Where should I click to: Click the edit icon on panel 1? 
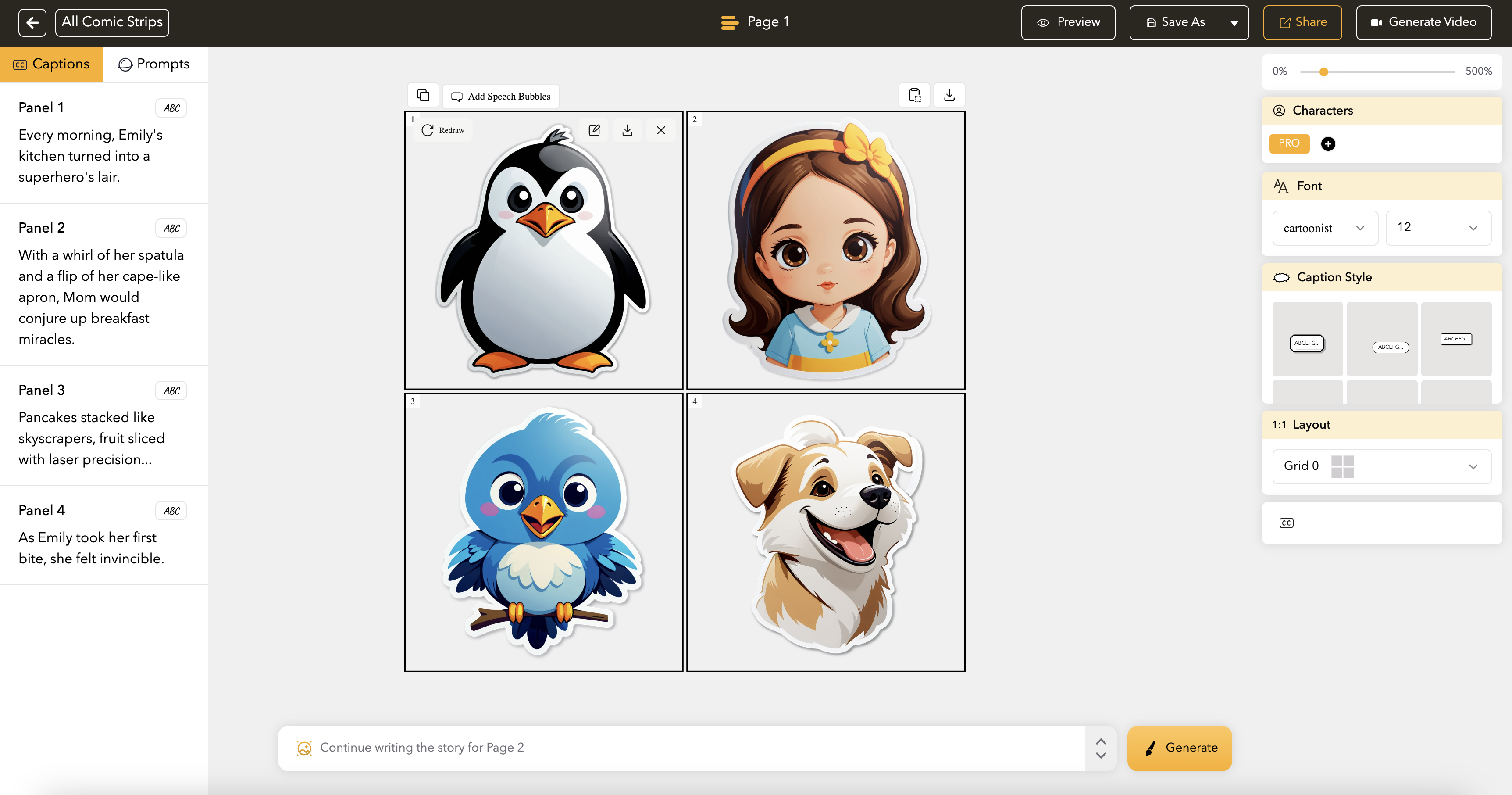coord(594,130)
